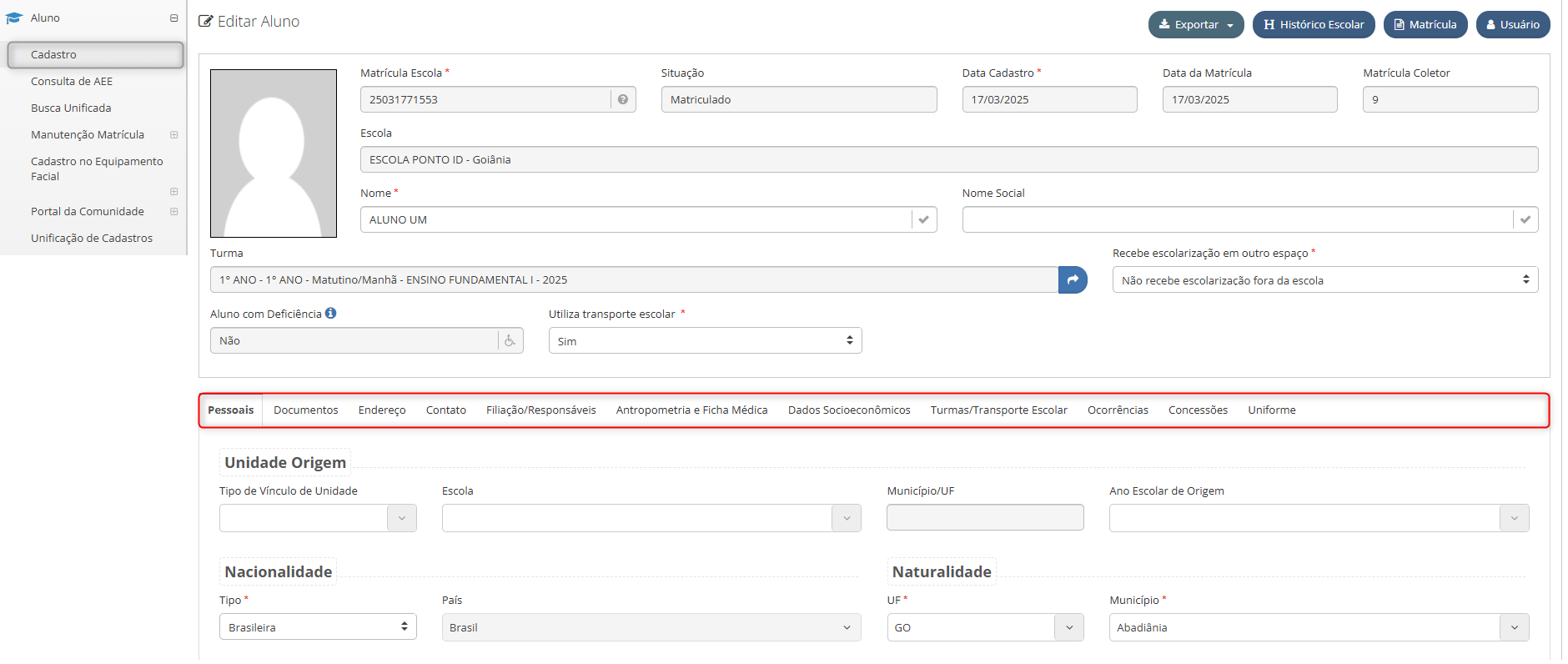Open the País dropdown showing Brasil

click(651, 627)
